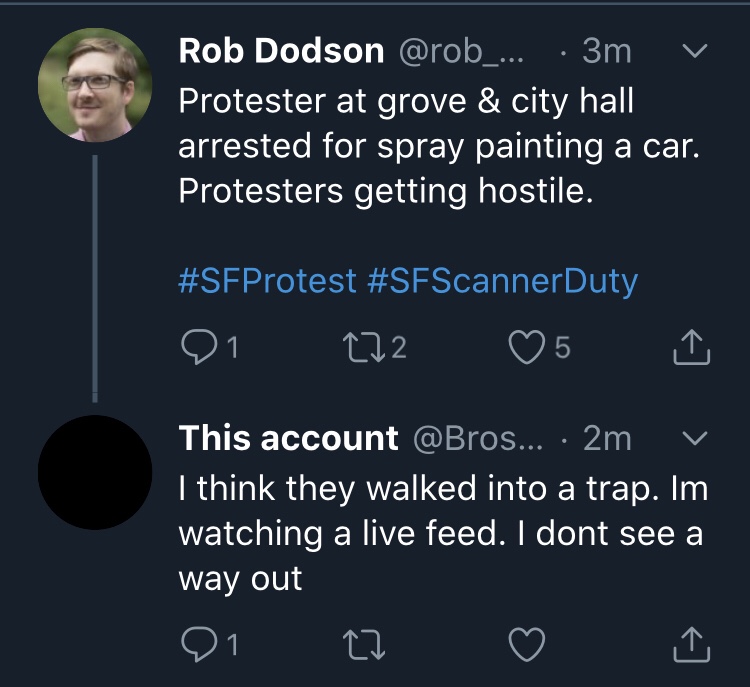The height and width of the screenshot is (687, 750).
Task: Share Rob Dodson's tweet
Action: tap(691, 347)
